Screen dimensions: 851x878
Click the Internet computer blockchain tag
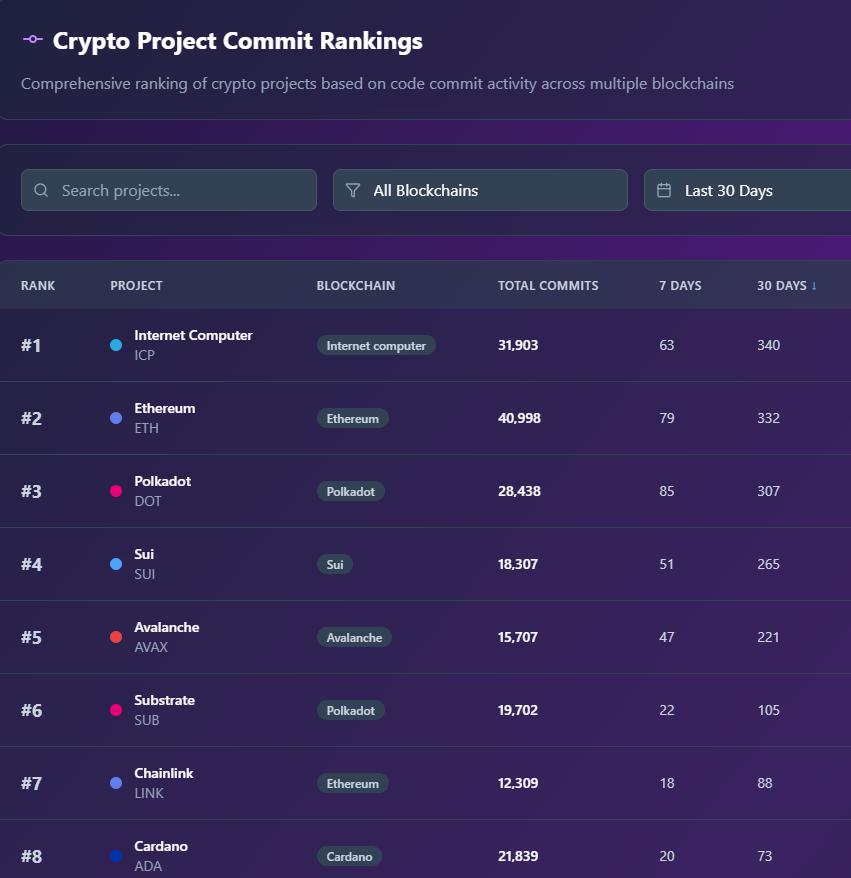(x=376, y=345)
